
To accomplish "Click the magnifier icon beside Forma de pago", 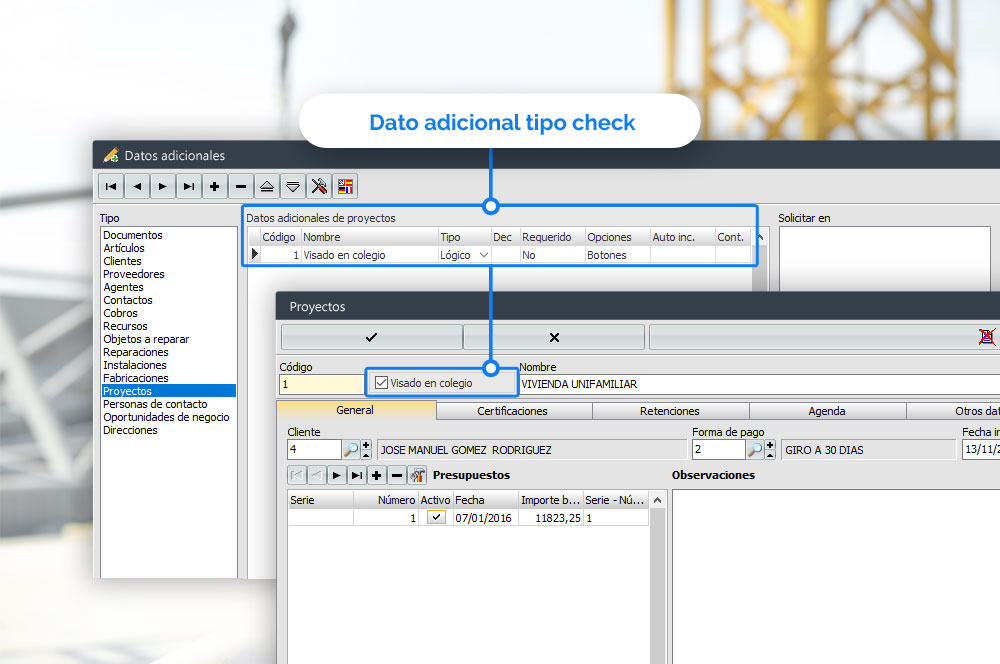I will tap(755, 450).
